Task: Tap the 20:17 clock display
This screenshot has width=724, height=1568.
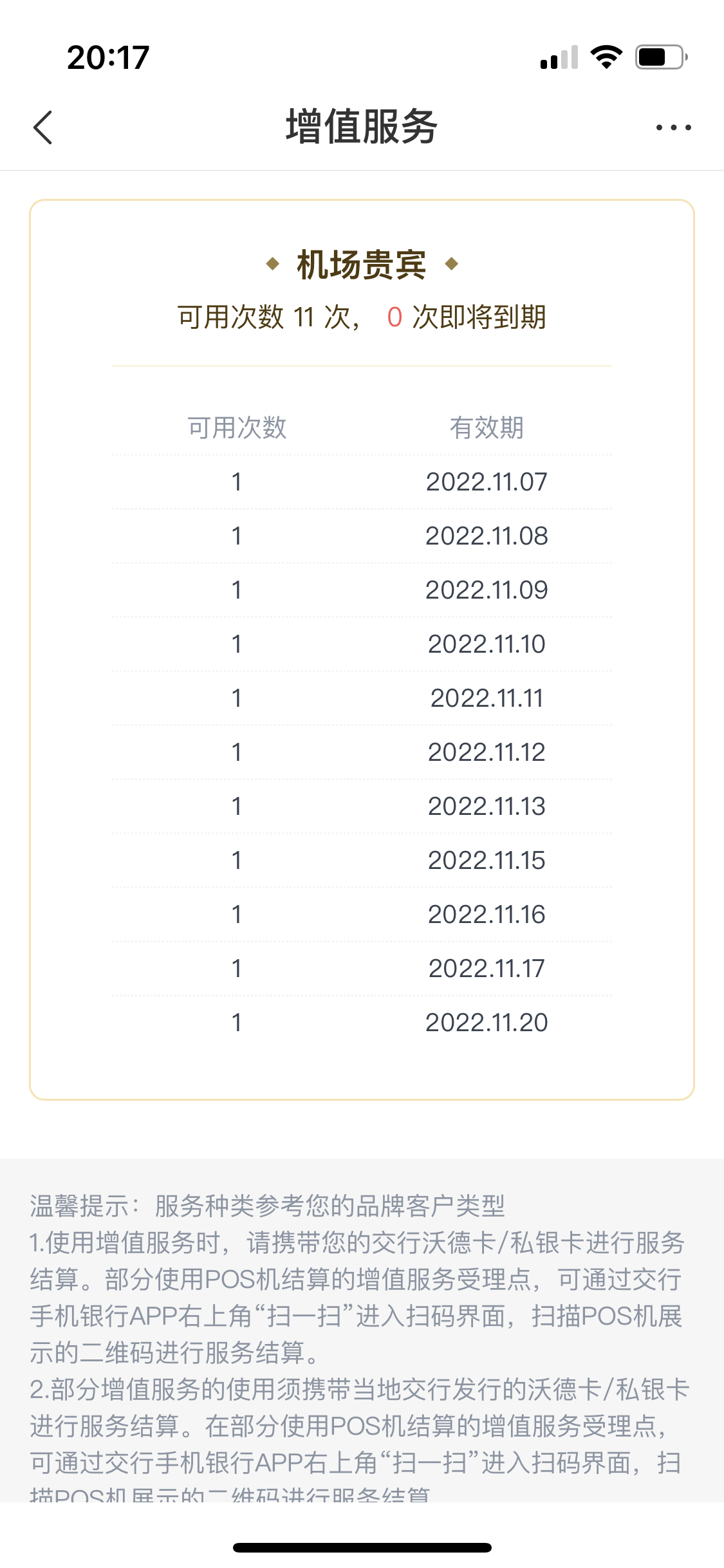Action: pos(108,57)
